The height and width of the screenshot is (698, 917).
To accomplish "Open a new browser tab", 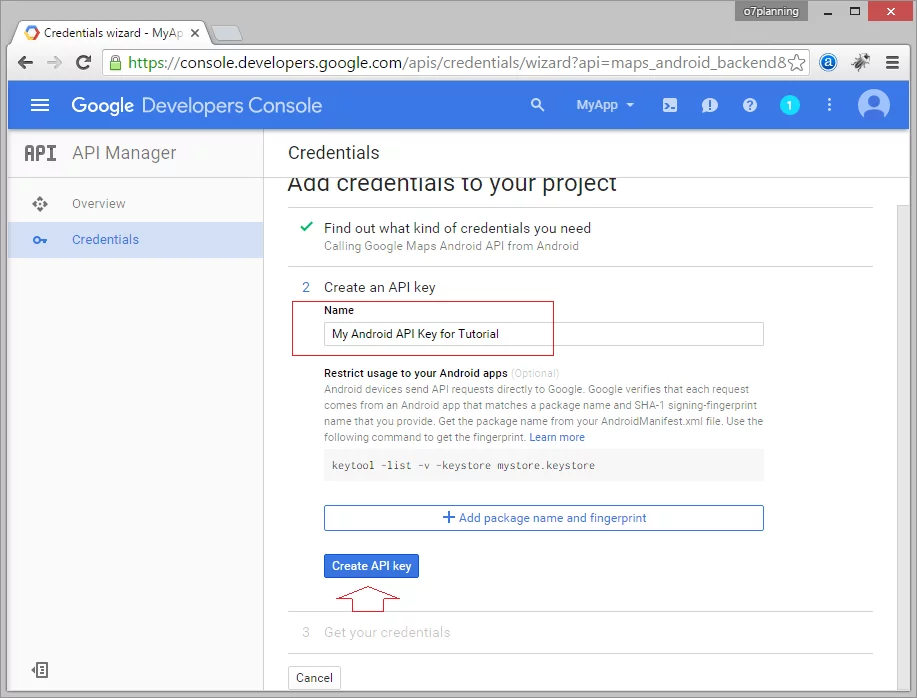I will pos(227,34).
